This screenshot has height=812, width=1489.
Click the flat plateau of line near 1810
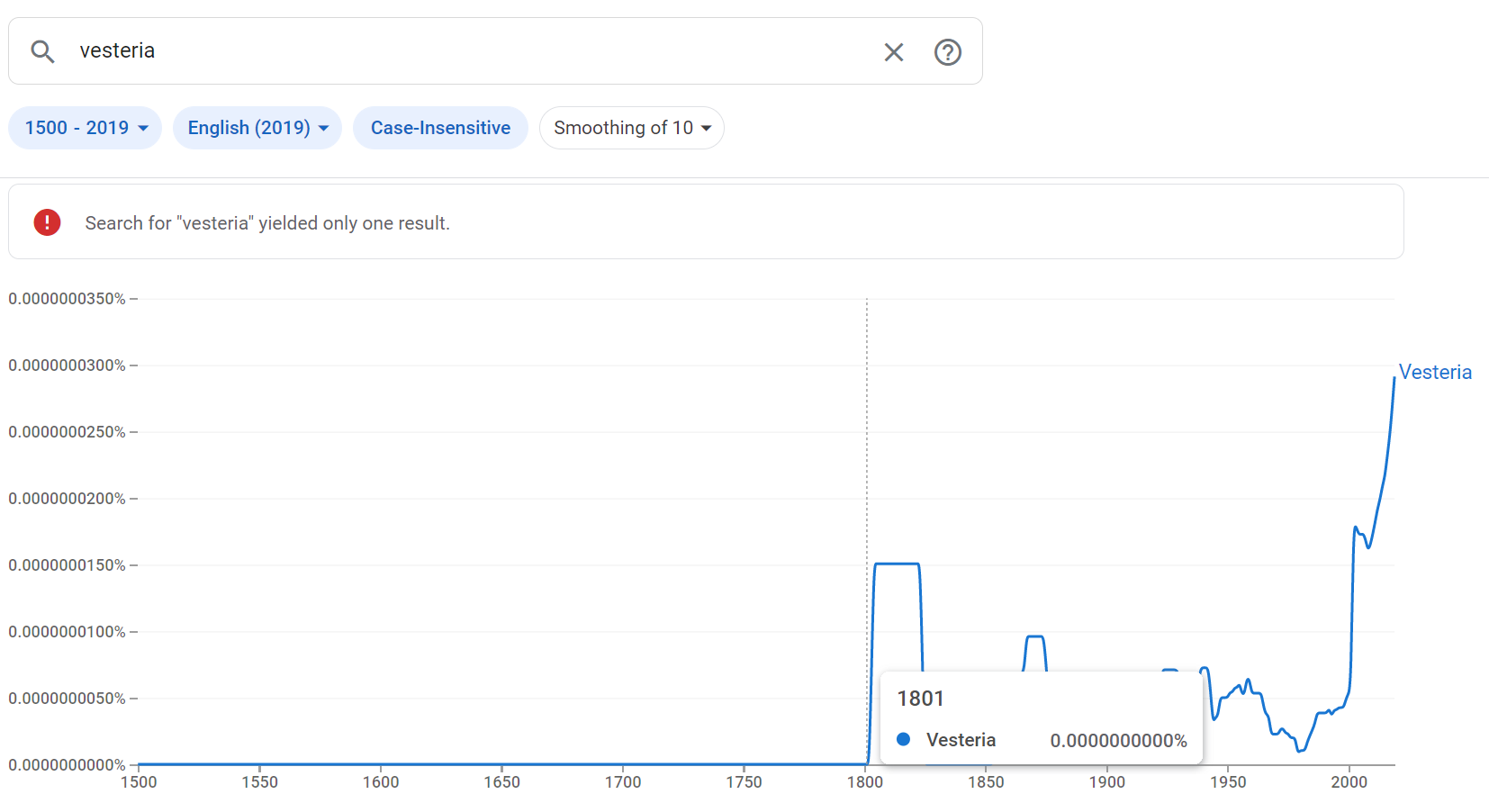[897, 564]
